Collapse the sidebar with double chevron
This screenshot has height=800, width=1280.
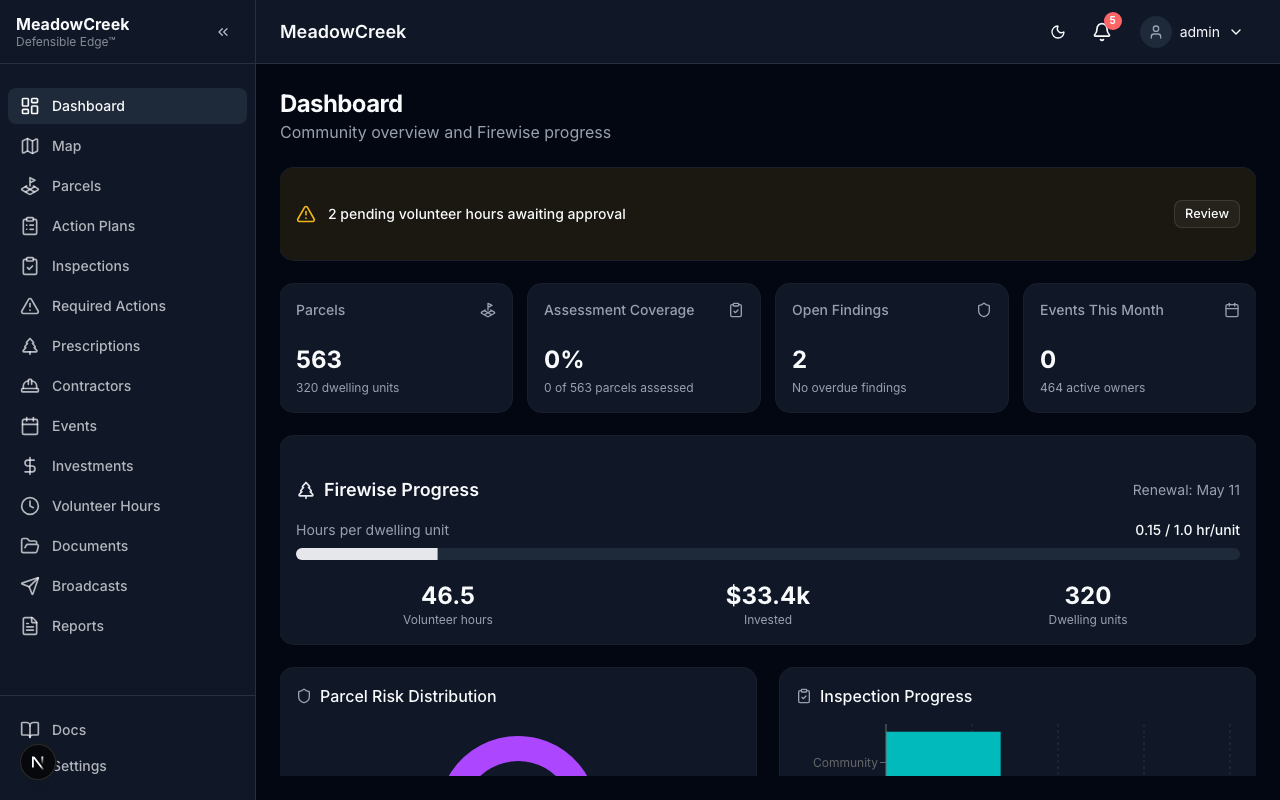223,32
